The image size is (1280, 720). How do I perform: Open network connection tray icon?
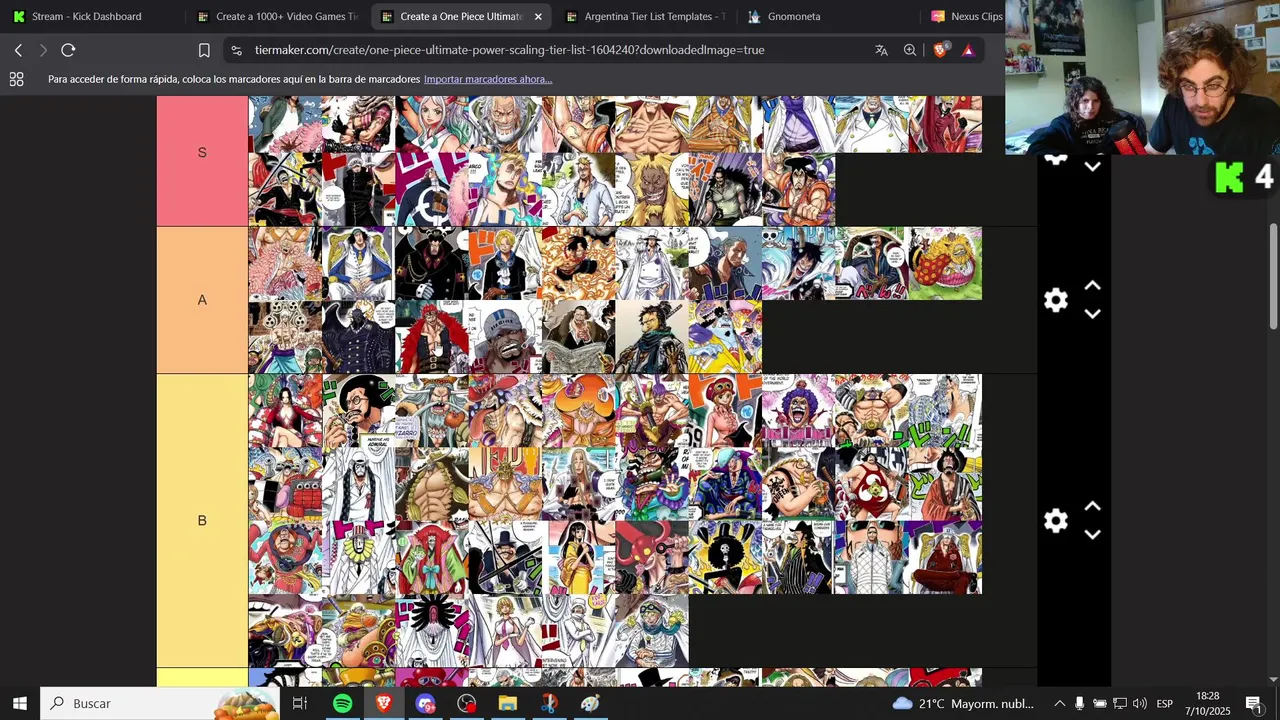tap(1120, 703)
